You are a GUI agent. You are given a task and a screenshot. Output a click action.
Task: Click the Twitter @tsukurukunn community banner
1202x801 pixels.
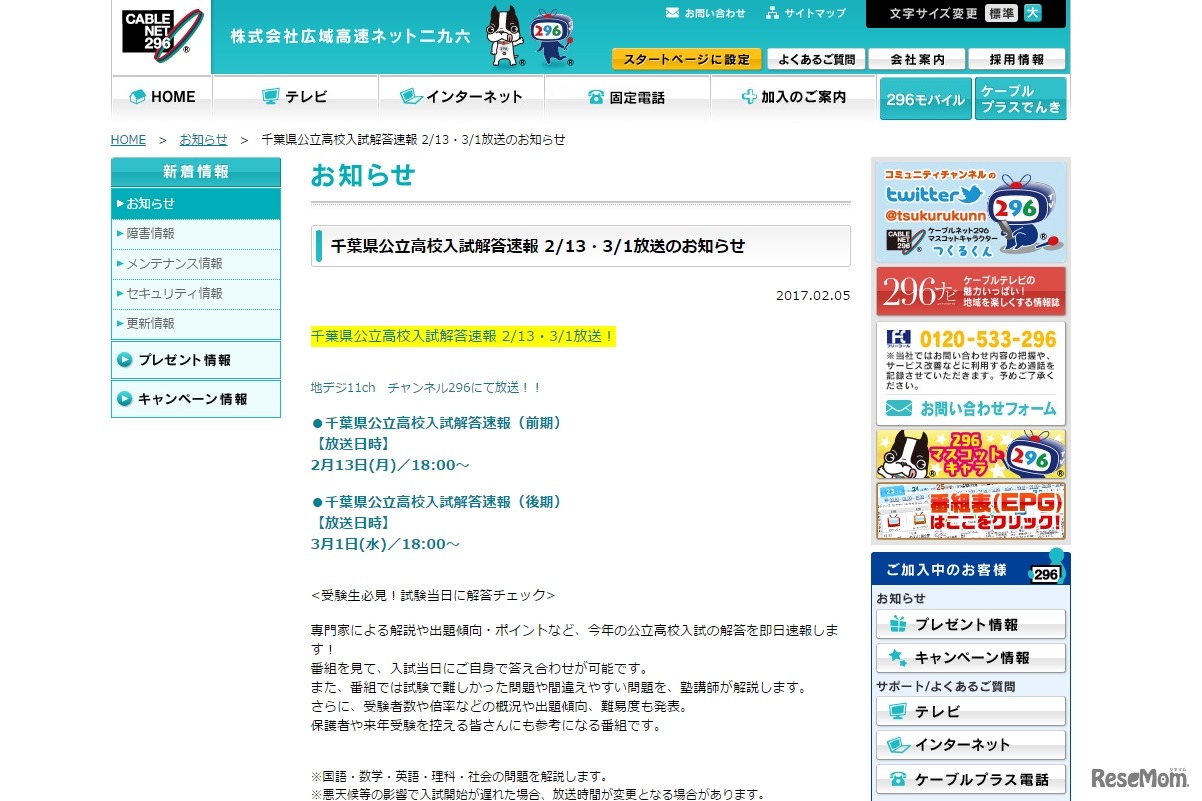(x=970, y=210)
